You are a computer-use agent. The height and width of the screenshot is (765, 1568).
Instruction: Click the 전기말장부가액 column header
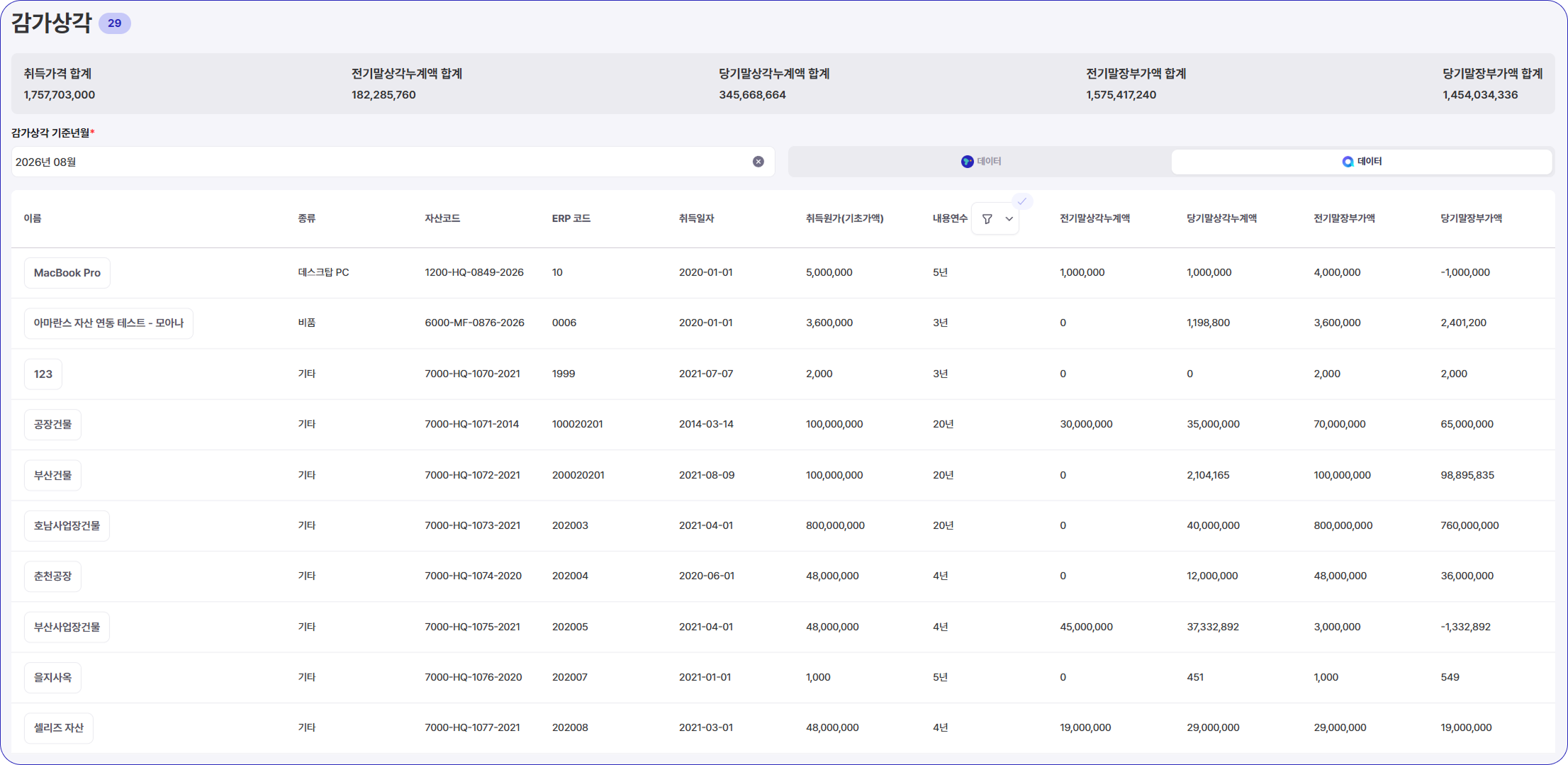(x=1344, y=218)
